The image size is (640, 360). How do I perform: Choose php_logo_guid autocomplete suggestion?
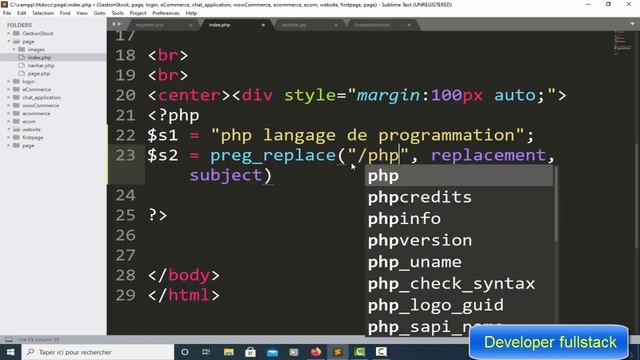click(459, 306)
